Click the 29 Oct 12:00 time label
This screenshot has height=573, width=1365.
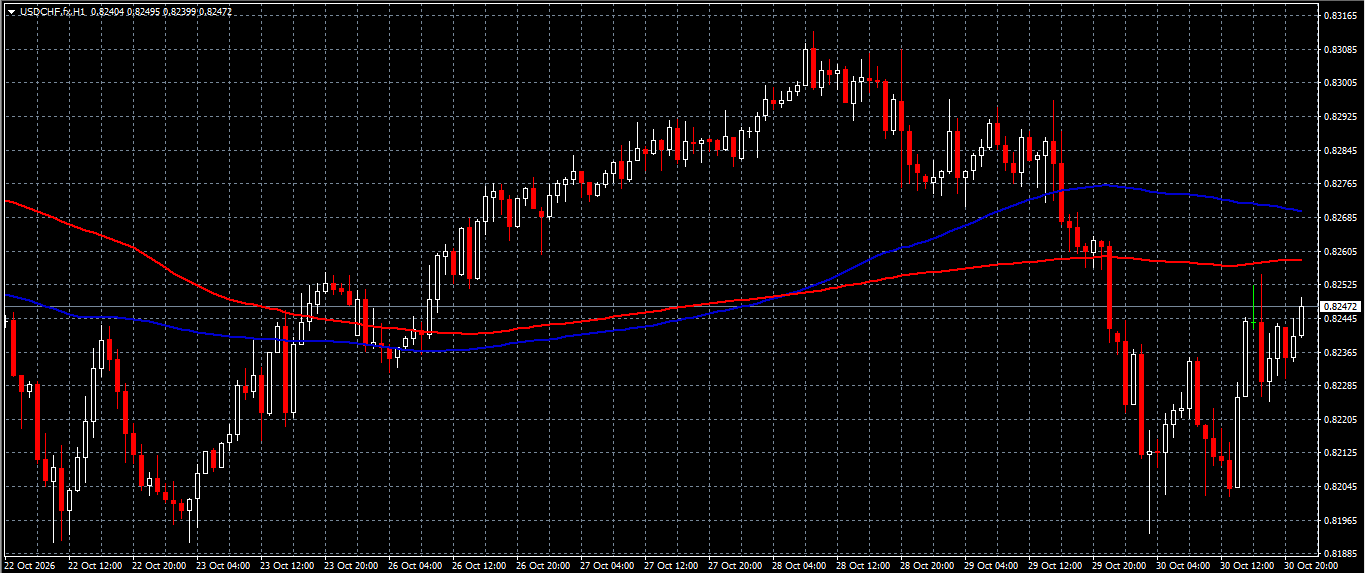point(1055,566)
